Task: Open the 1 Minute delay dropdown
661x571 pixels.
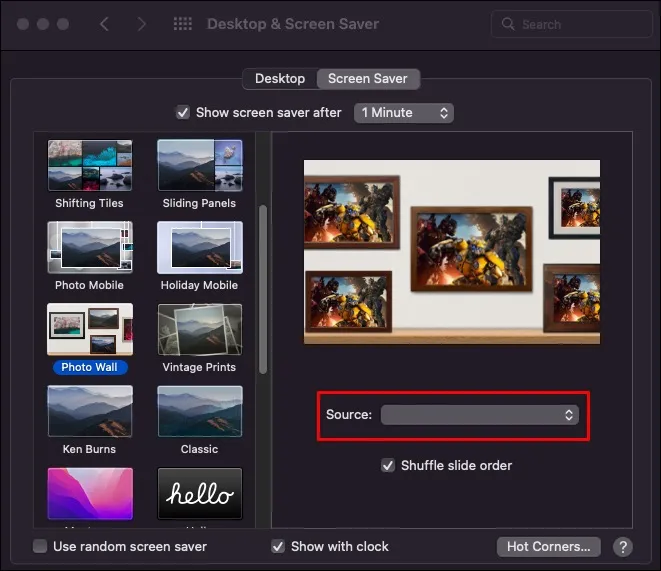Action: point(404,113)
